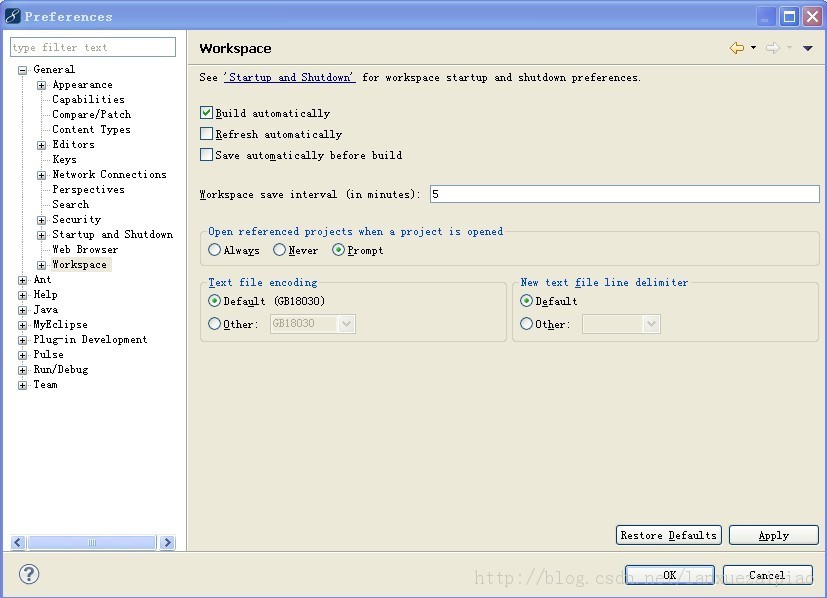Follow the 'Startup and Shutdown' link
The width and height of the screenshot is (827, 598).
point(290,78)
